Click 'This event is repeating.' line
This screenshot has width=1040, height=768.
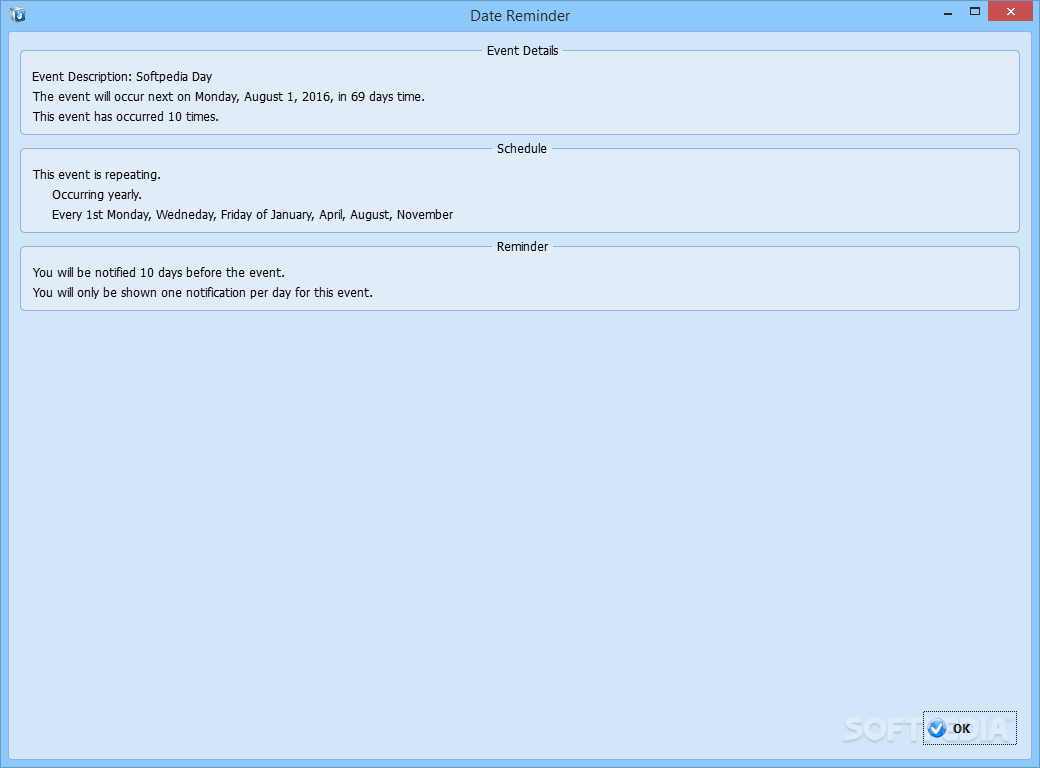pyautogui.click(x=97, y=175)
